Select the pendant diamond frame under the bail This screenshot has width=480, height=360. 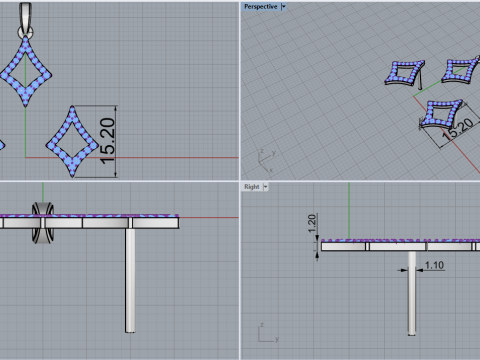[x=26, y=72]
